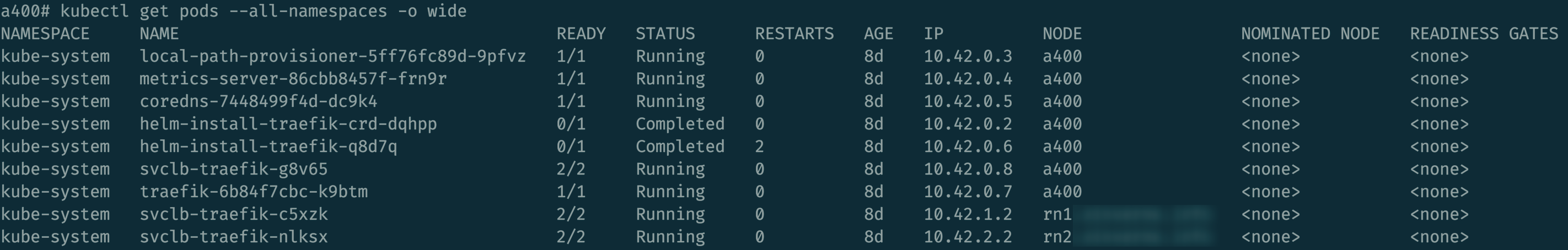Click the svclb-traefik-c5xzk pod name
The width and height of the screenshot is (1568, 250).
coord(234,214)
